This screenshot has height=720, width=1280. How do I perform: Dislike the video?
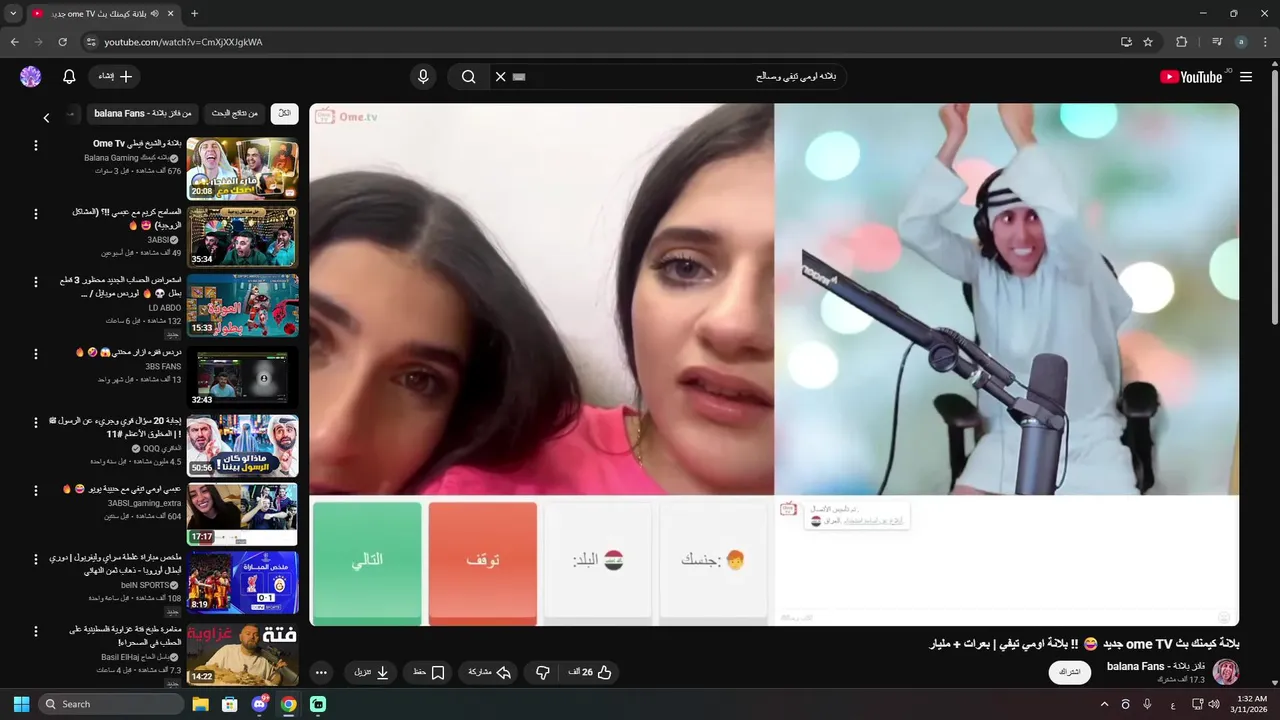point(543,673)
